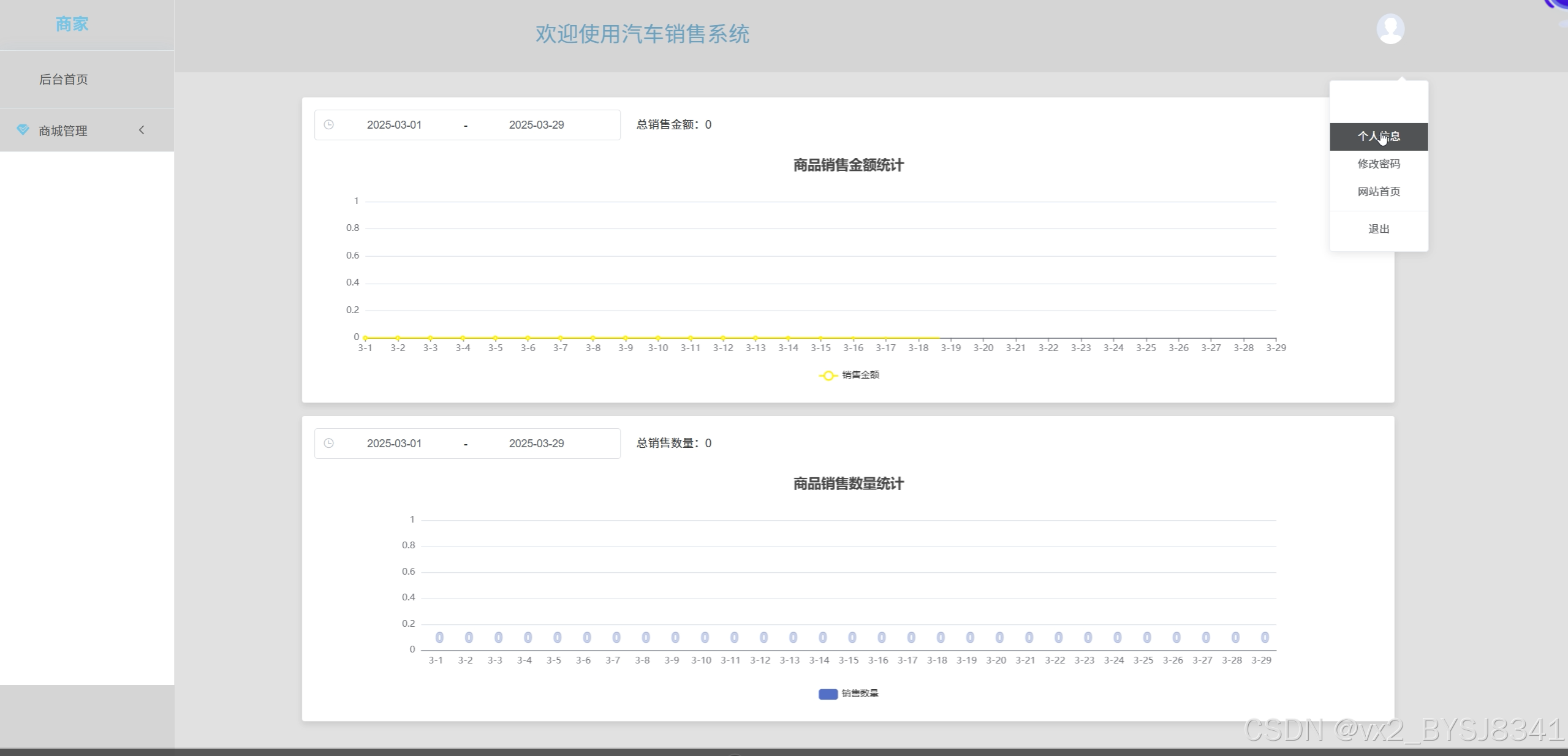The image size is (1568, 756).
Task: Toggle the yellow 销售金额 legend marker
Action: [x=828, y=376]
